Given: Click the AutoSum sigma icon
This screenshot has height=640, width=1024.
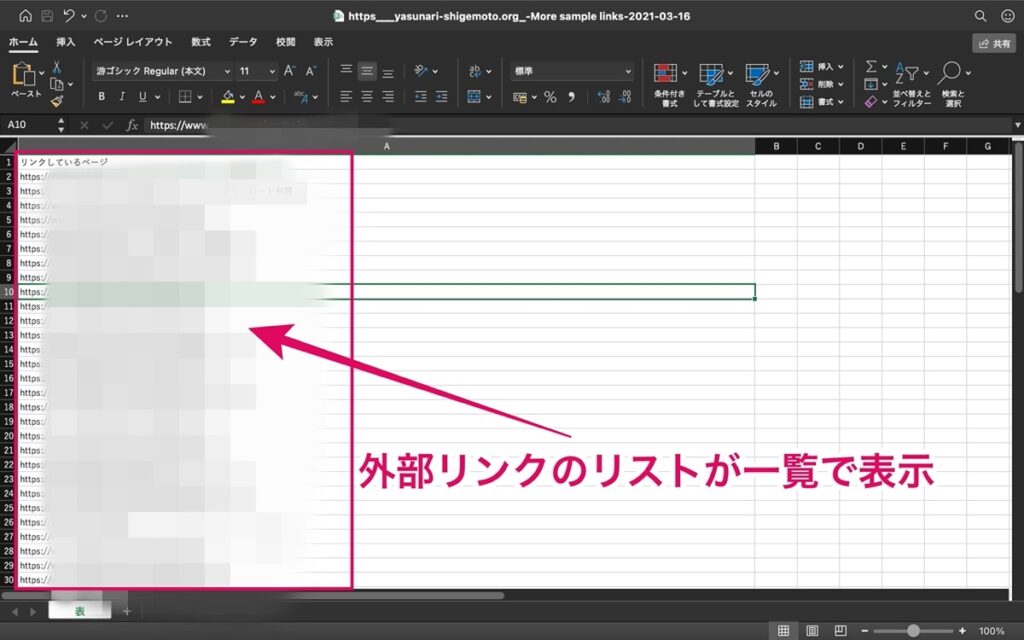Looking at the screenshot, I should tap(871, 67).
